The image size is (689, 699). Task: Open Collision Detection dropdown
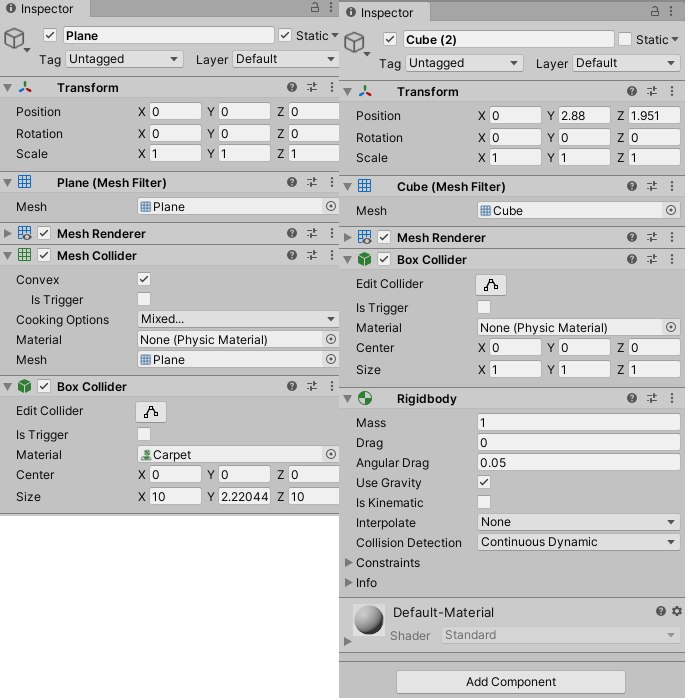(578, 542)
